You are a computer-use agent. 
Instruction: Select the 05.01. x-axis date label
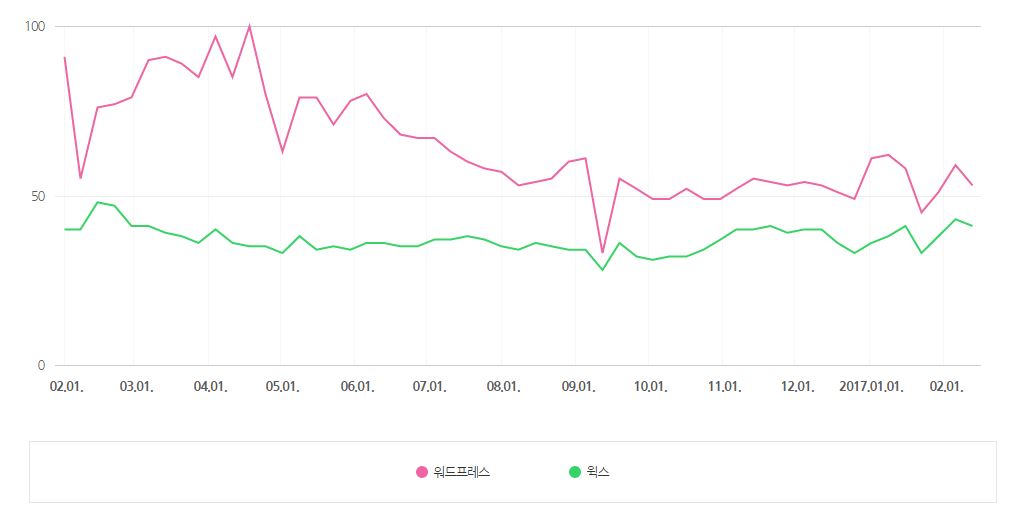pyautogui.click(x=284, y=387)
